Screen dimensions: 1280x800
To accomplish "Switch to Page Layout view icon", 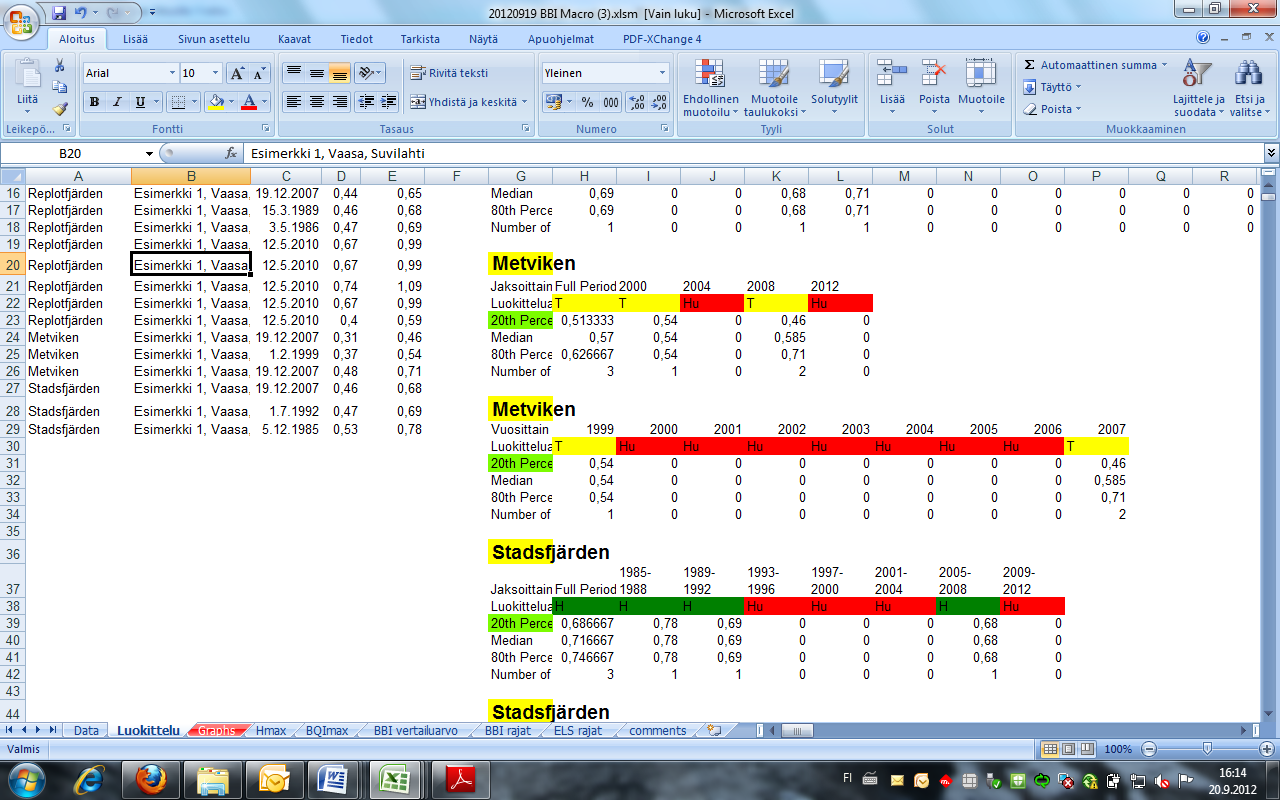I will (1067, 749).
